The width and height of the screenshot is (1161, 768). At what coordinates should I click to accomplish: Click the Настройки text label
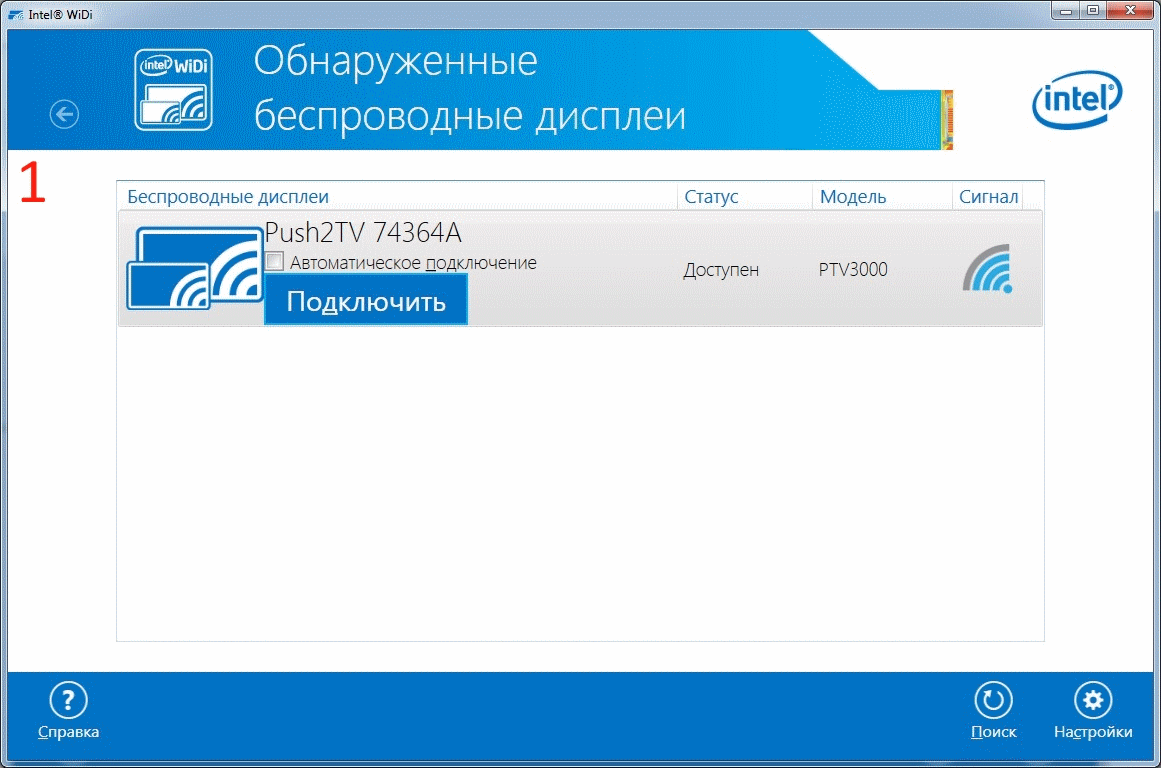pyautogui.click(x=1092, y=731)
